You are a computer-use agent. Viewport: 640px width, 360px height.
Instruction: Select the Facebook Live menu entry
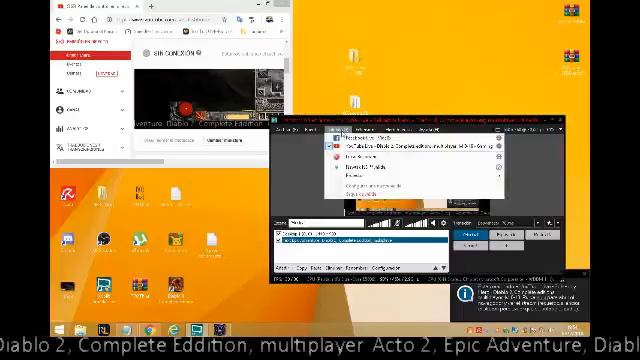tap(368, 138)
